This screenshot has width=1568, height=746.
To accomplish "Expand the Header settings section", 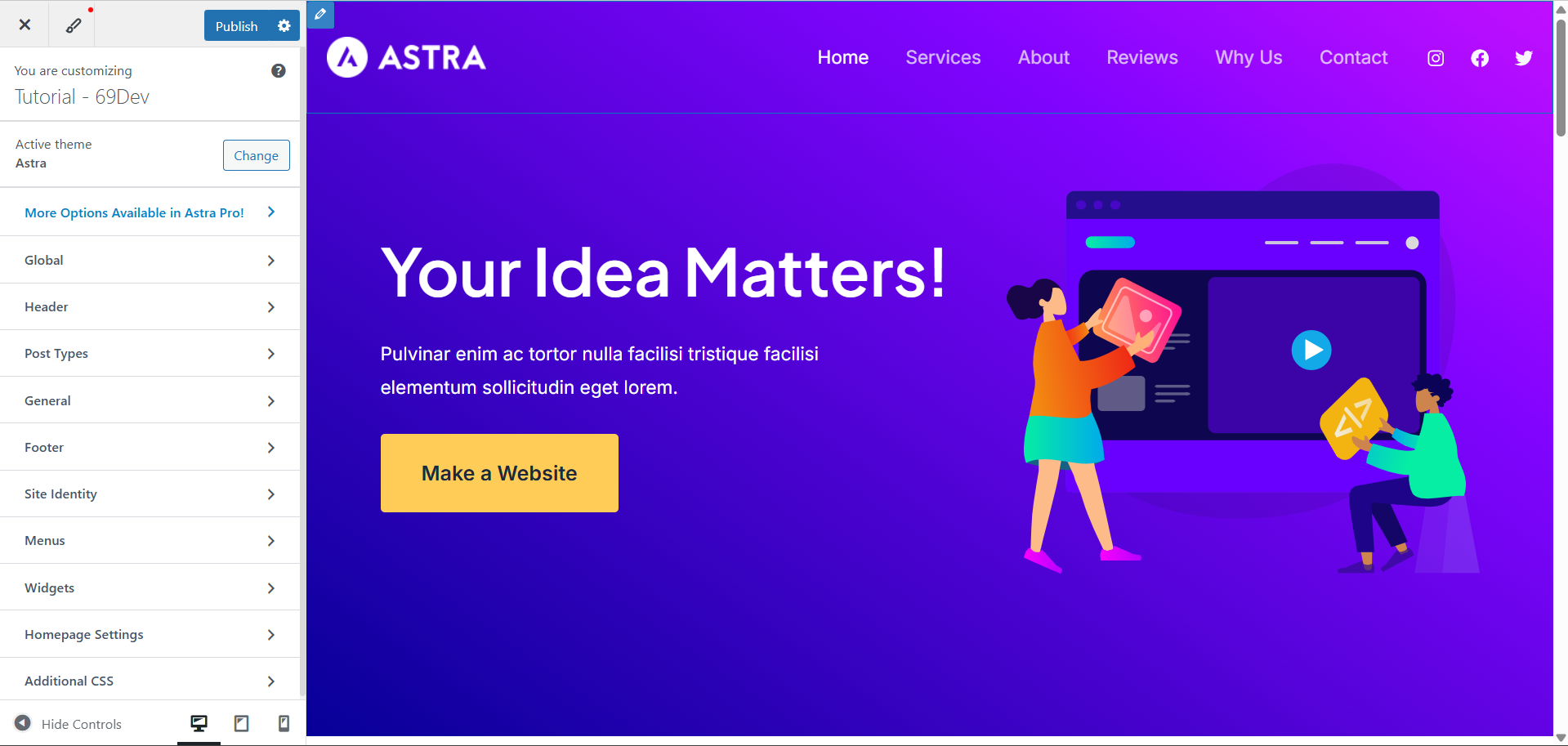I will point(150,306).
